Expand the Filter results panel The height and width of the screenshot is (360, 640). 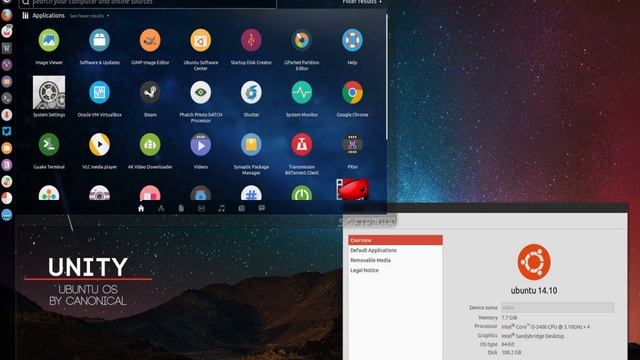362,2
